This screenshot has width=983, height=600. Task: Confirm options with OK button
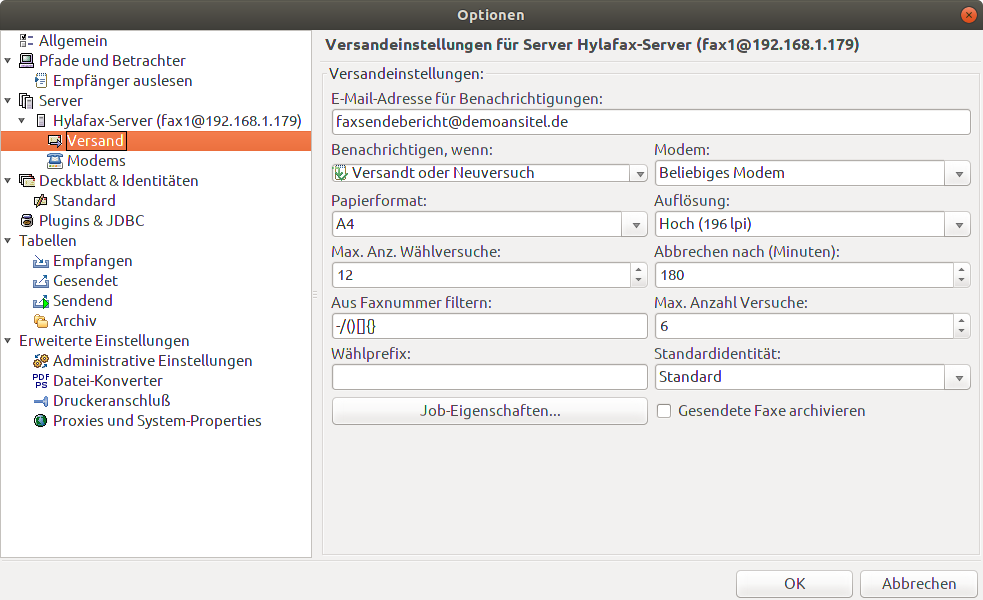click(794, 584)
